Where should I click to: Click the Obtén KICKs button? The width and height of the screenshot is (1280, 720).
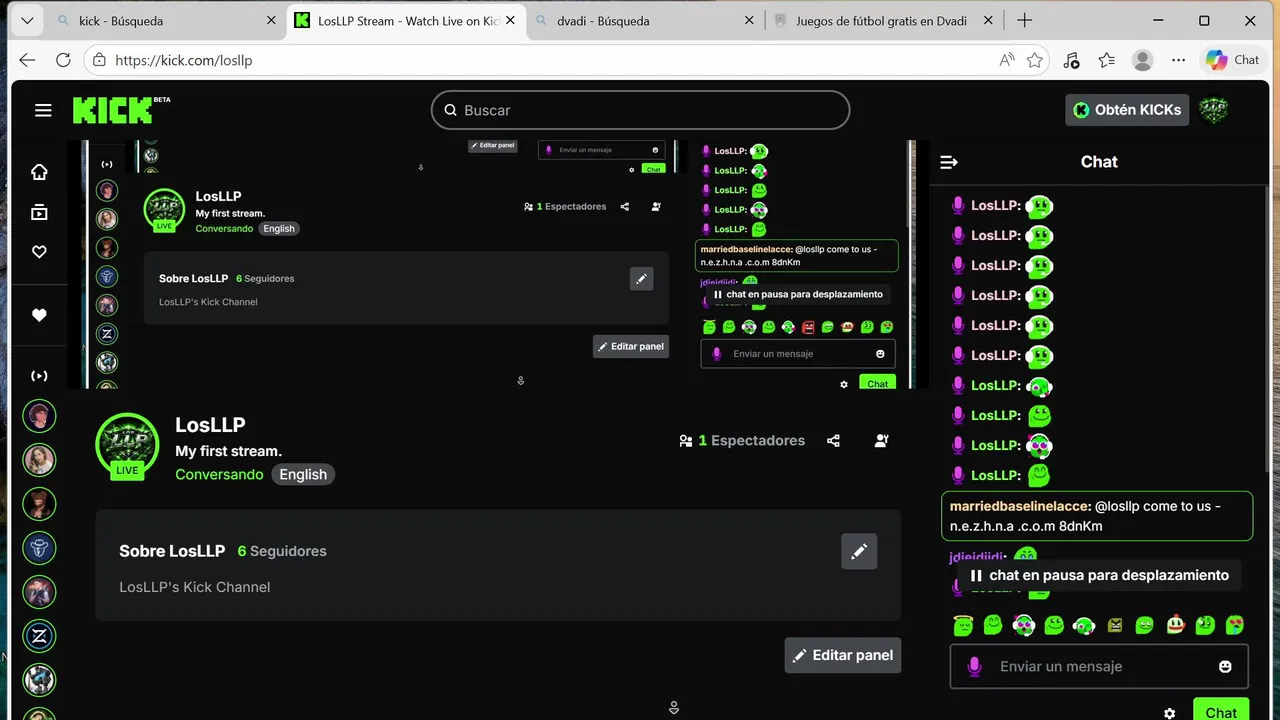coord(1127,110)
